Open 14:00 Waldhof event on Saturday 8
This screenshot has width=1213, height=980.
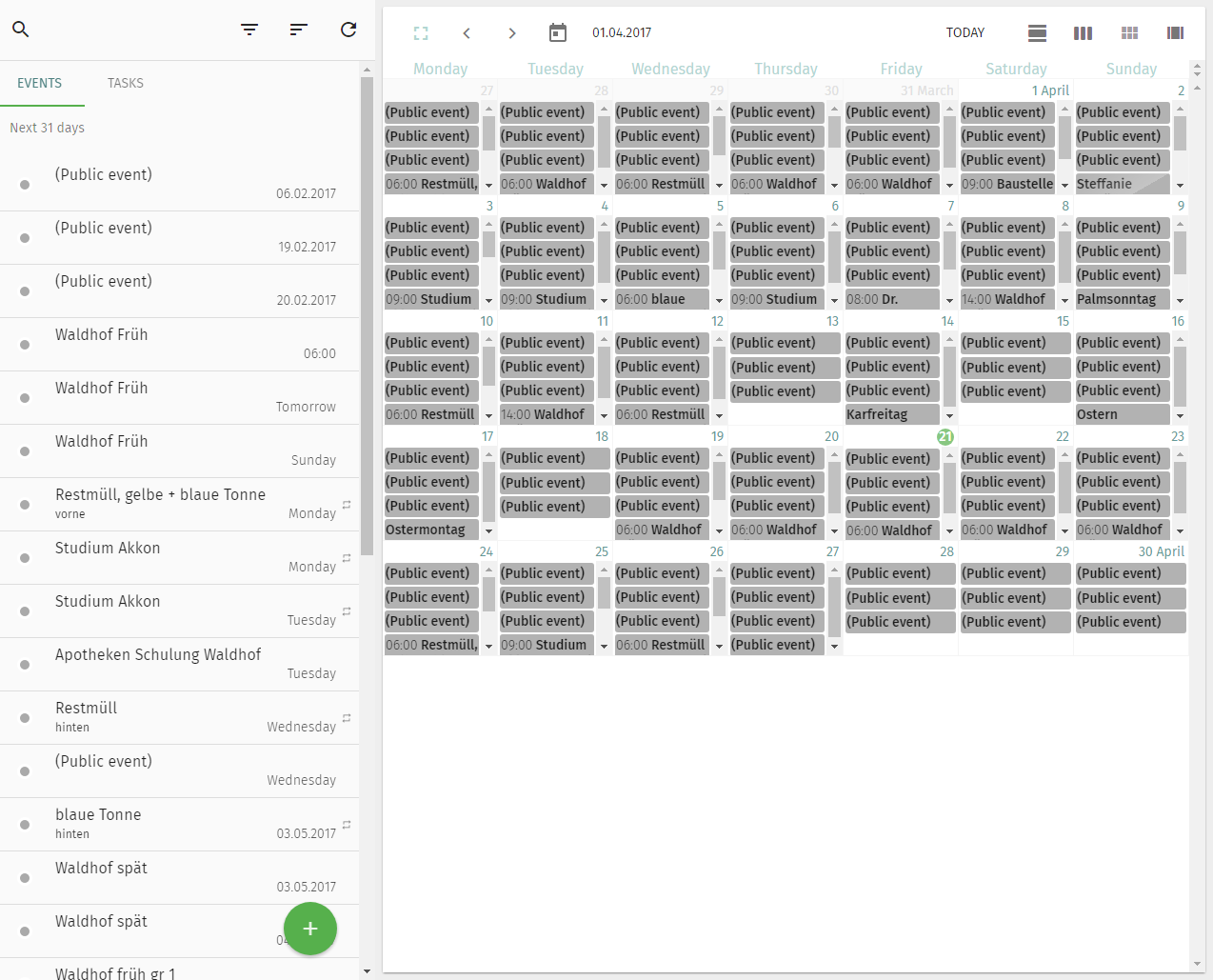(x=1007, y=299)
